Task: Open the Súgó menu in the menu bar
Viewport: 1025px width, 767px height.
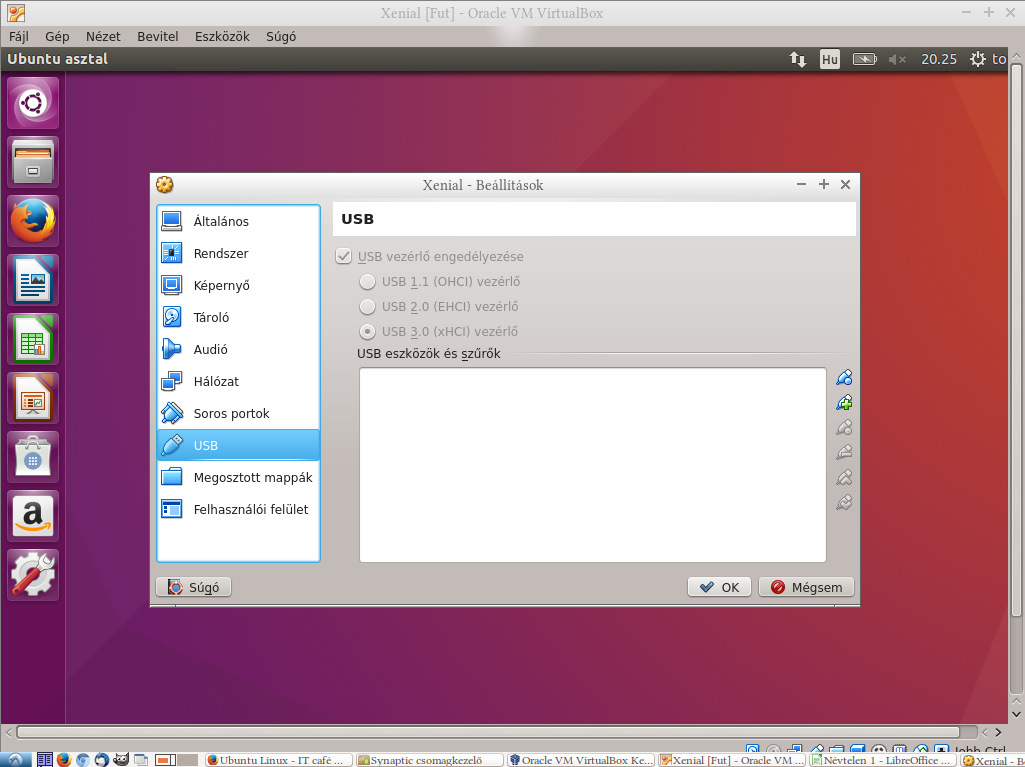Action: [x=281, y=37]
